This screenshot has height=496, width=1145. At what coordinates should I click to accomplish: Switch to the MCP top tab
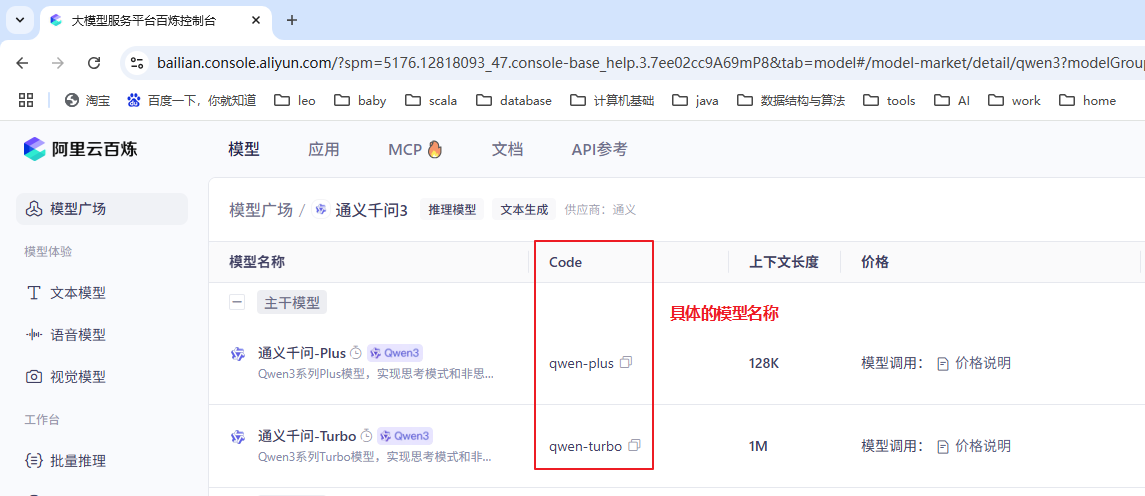(x=416, y=150)
